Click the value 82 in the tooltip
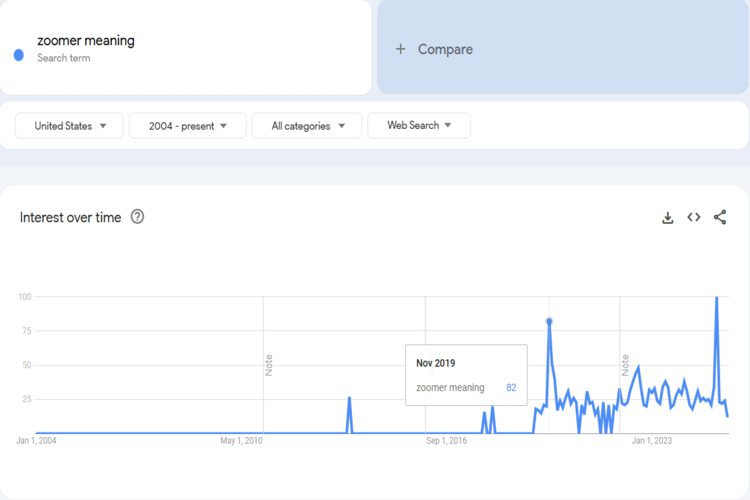750x500 pixels. coord(511,388)
